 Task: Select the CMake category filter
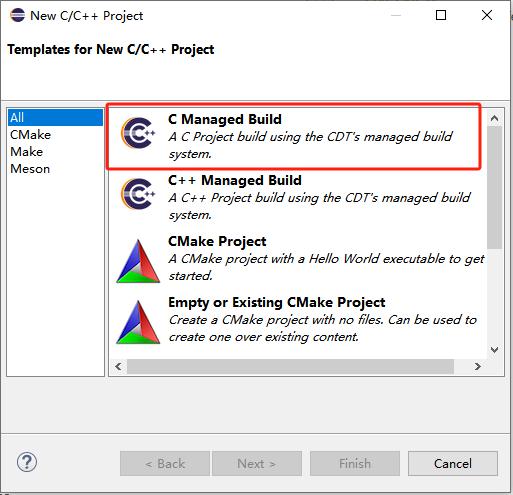click(30, 135)
